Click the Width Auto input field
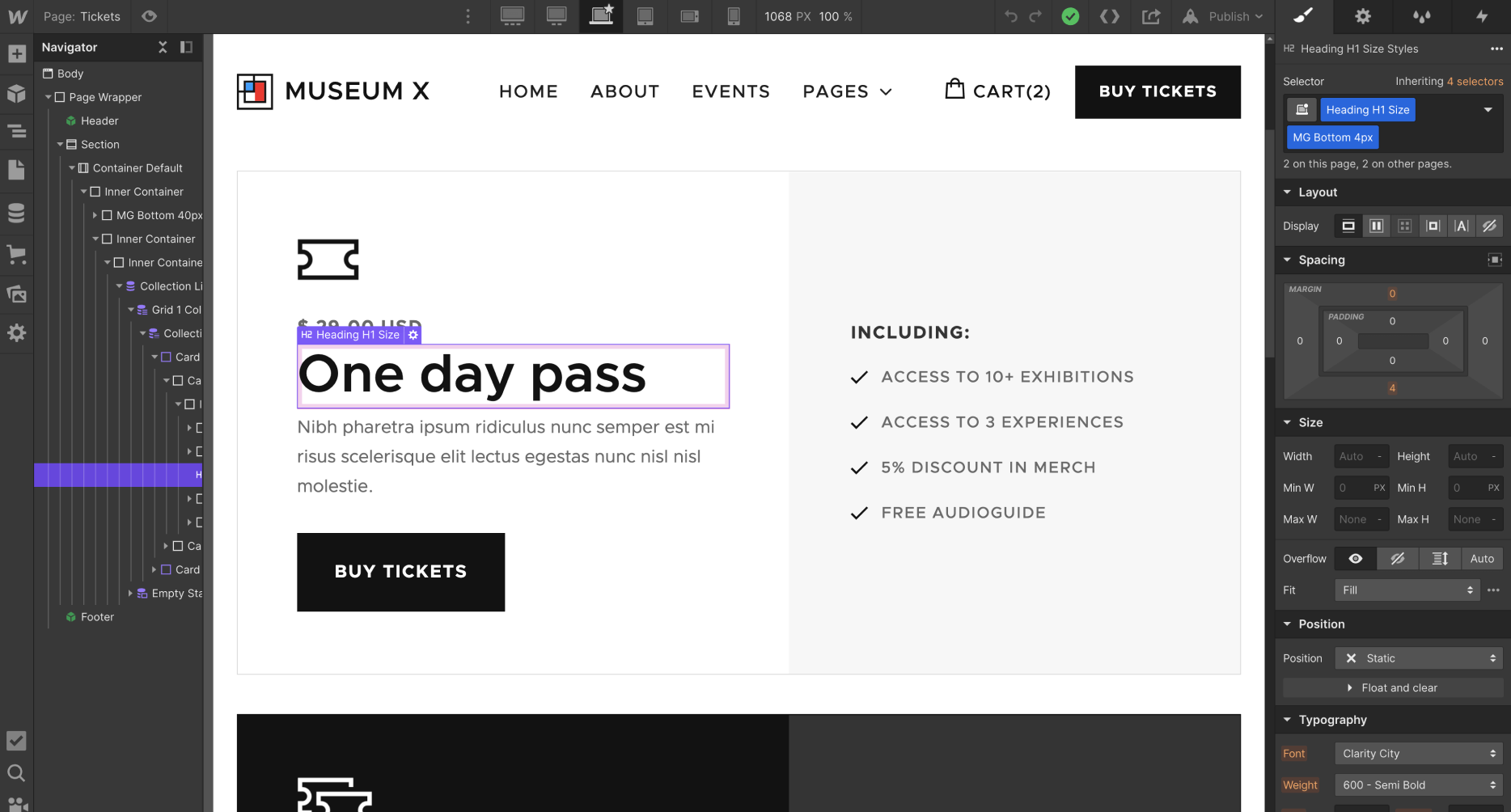The width and height of the screenshot is (1511, 812). tap(1360, 455)
